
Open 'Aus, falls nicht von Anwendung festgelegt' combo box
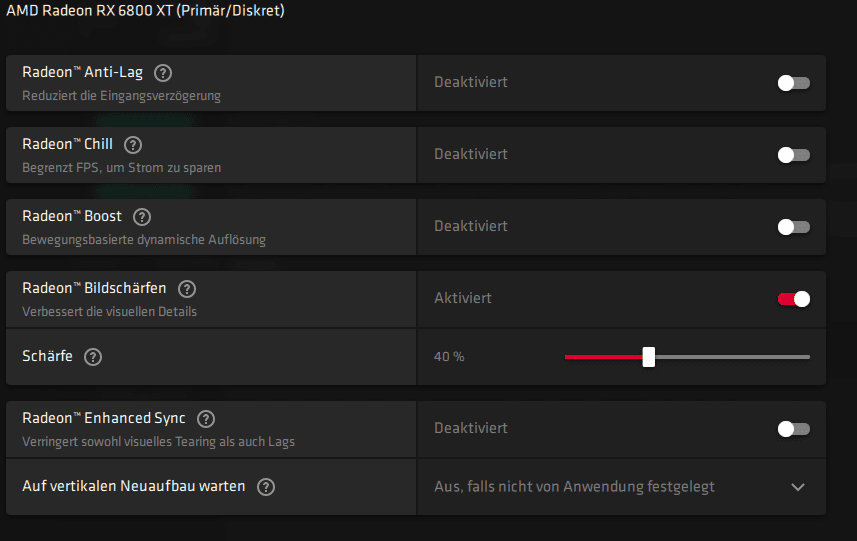pos(621,487)
